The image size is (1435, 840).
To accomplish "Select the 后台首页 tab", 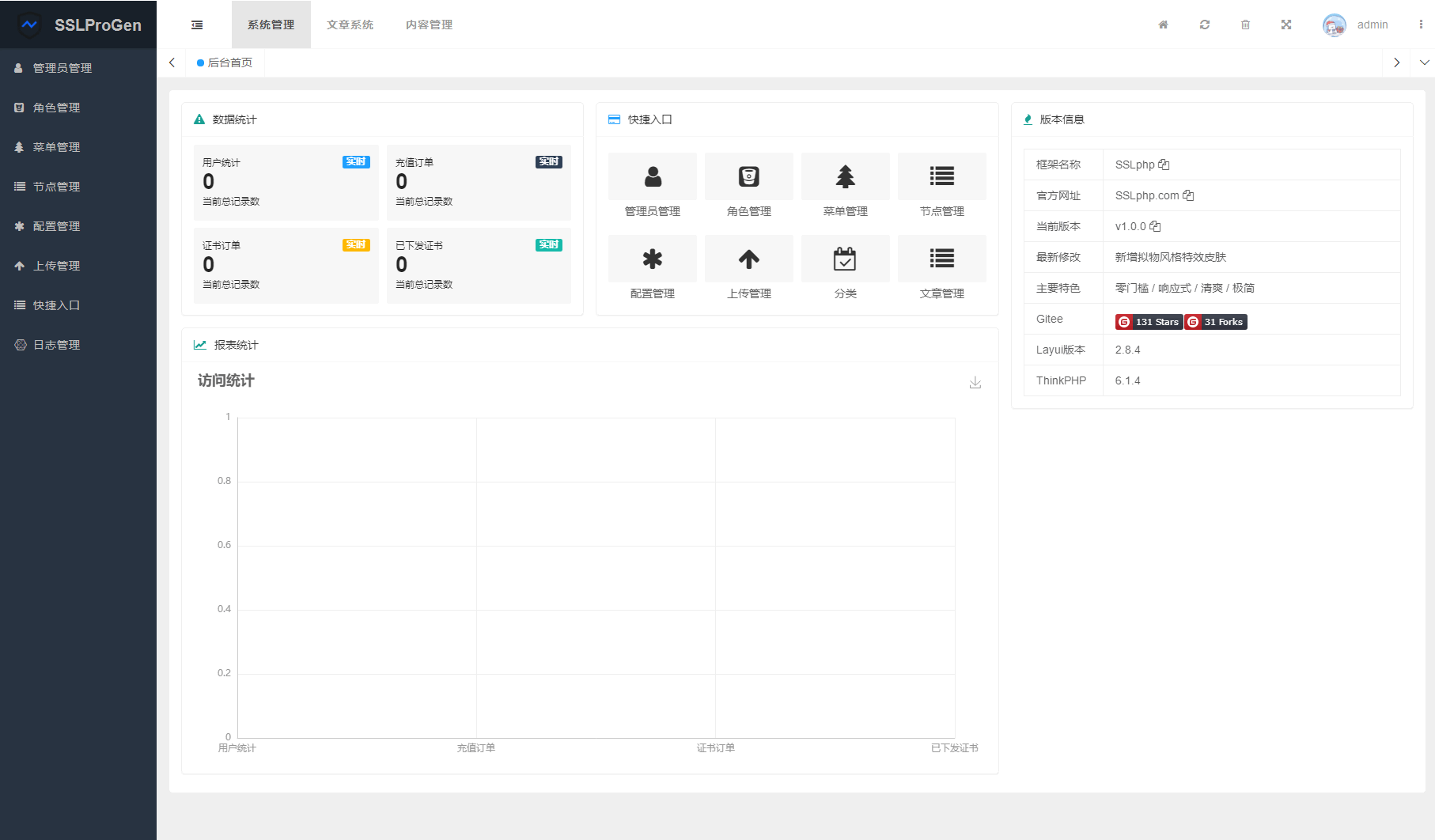I will click(x=229, y=62).
